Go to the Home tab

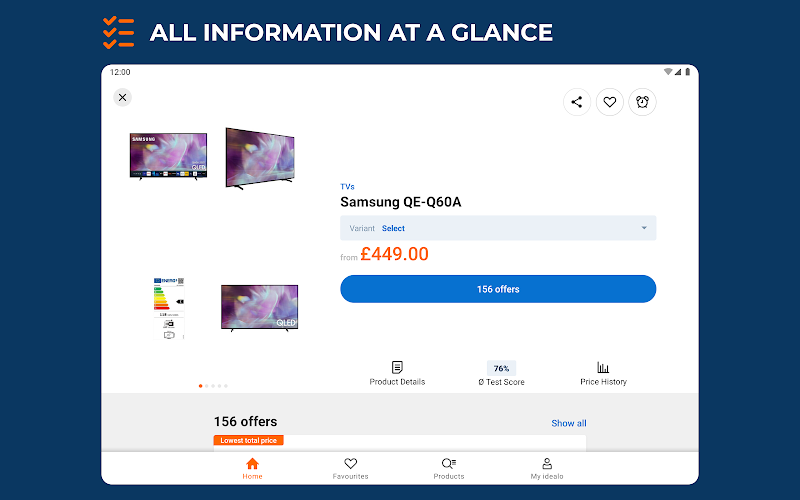(252, 468)
